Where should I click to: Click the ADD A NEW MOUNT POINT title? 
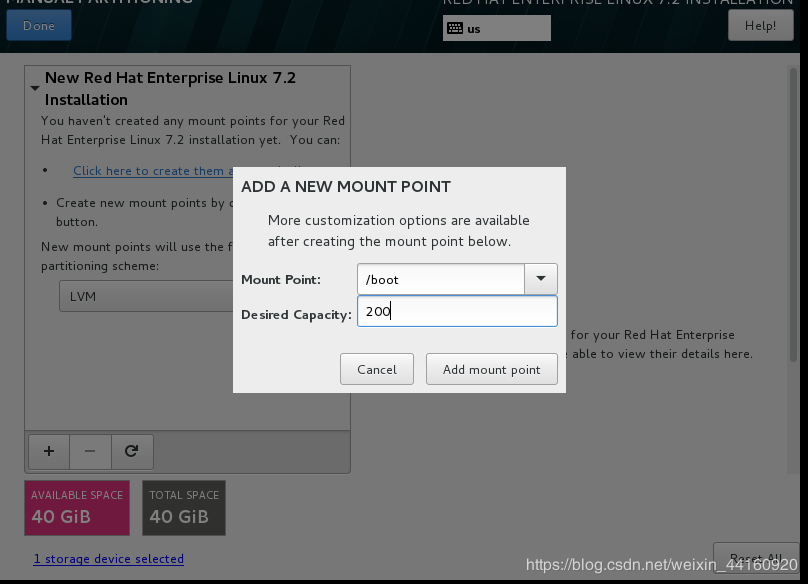[346, 187]
